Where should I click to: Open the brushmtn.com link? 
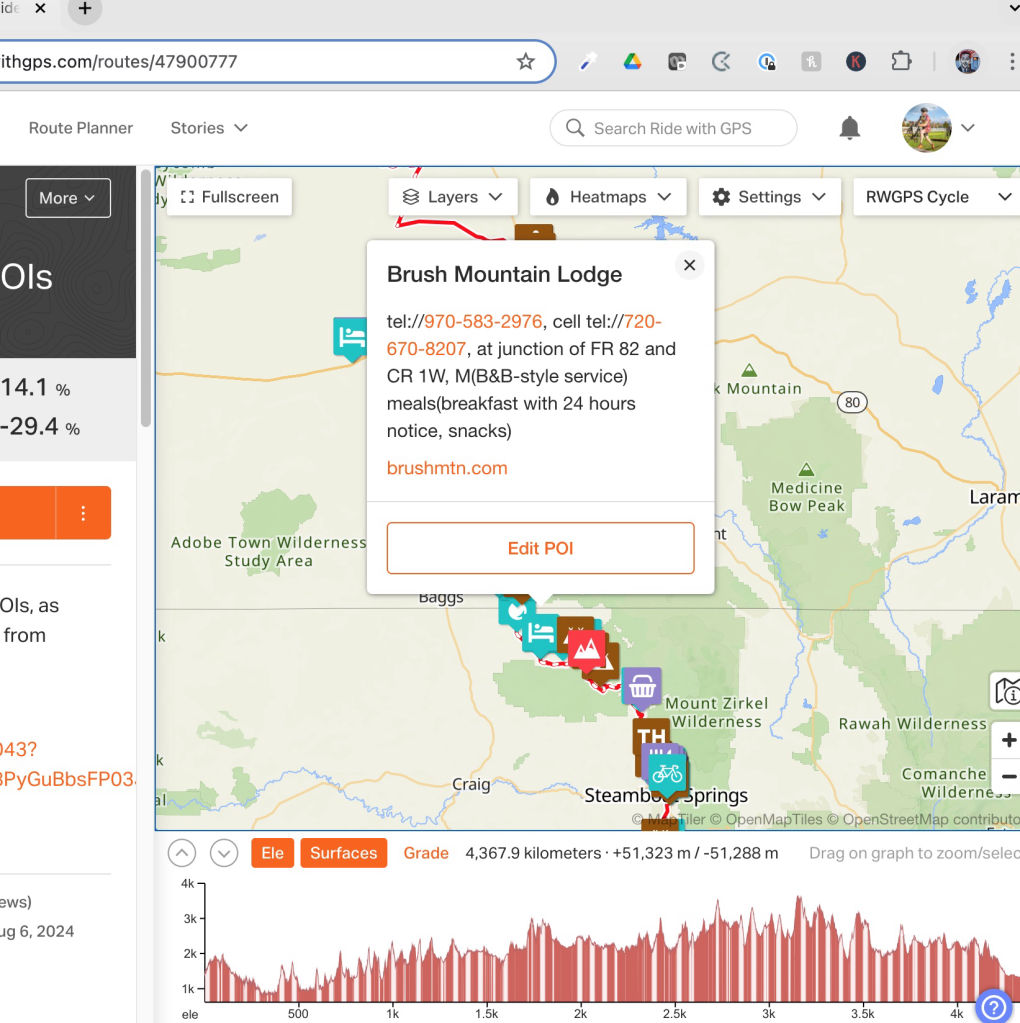pyautogui.click(x=447, y=468)
